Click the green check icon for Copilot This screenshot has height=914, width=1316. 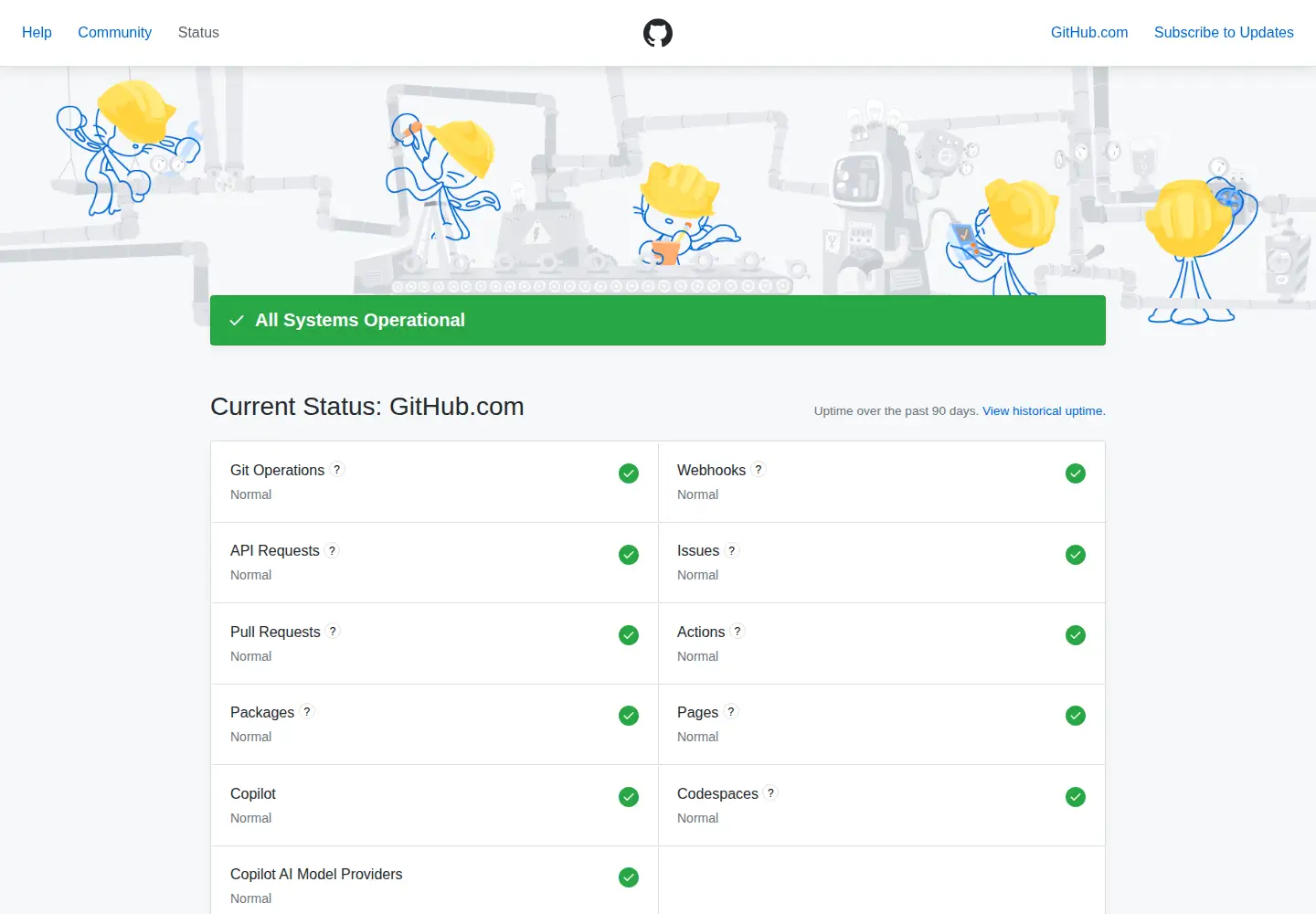point(629,797)
